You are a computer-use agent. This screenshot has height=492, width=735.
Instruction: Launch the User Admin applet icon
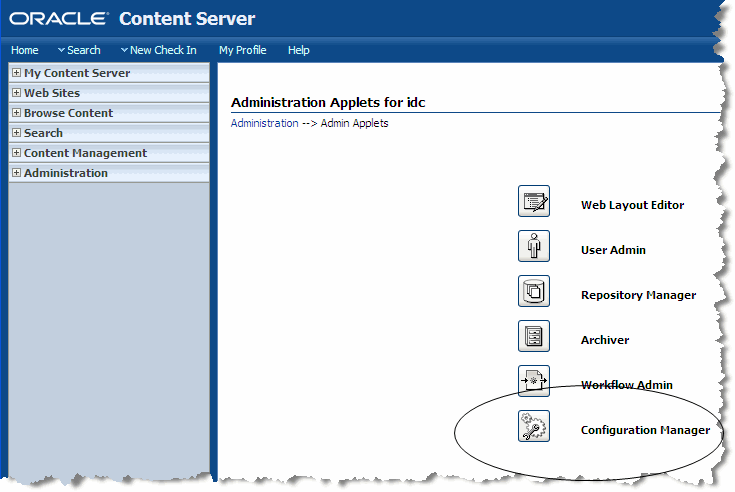pyautogui.click(x=533, y=246)
